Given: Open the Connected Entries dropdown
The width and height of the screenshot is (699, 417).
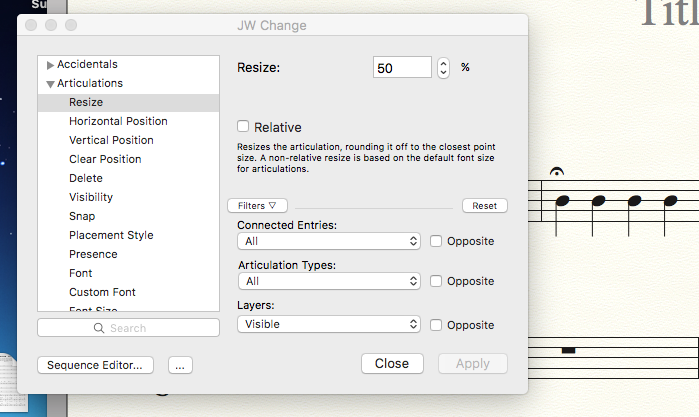Looking at the screenshot, I should [328, 241].
